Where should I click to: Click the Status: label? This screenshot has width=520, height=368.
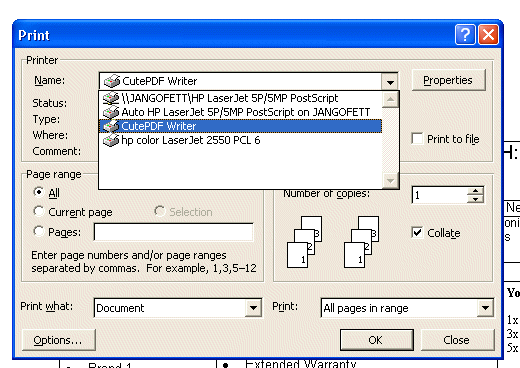50,103
